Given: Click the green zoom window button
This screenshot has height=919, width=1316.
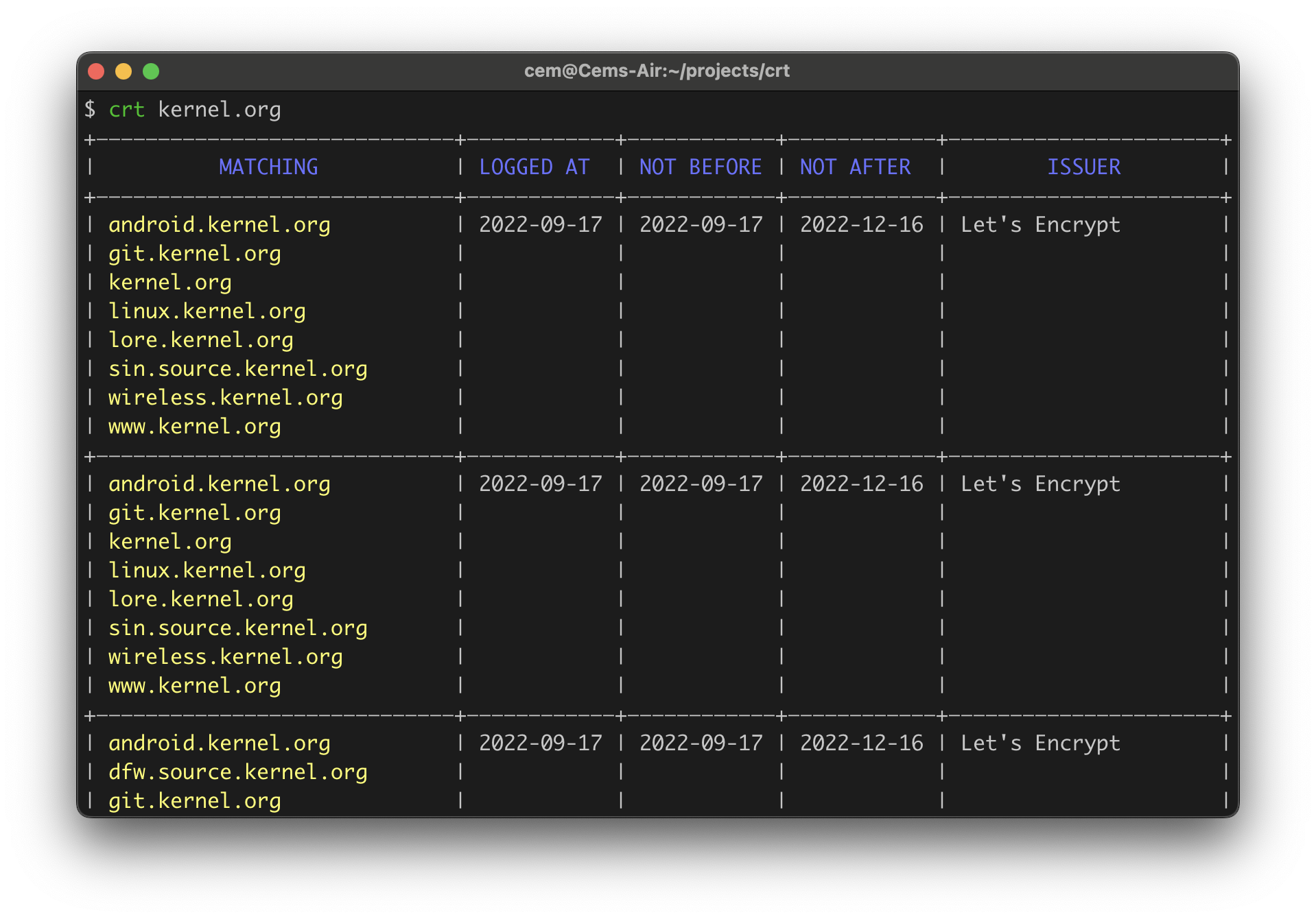Looking at the screenshot, I should coord(151,71).
